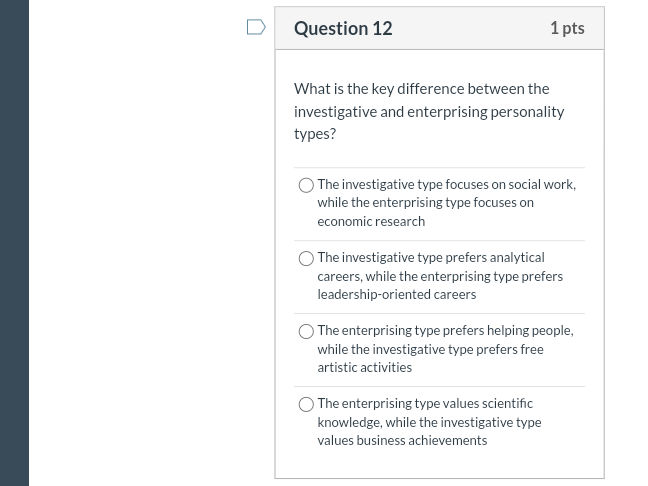This screenshot has height=486, width=648.
Task: Mark the radio button for the helping people answer
Action: [x=306, y=331]
